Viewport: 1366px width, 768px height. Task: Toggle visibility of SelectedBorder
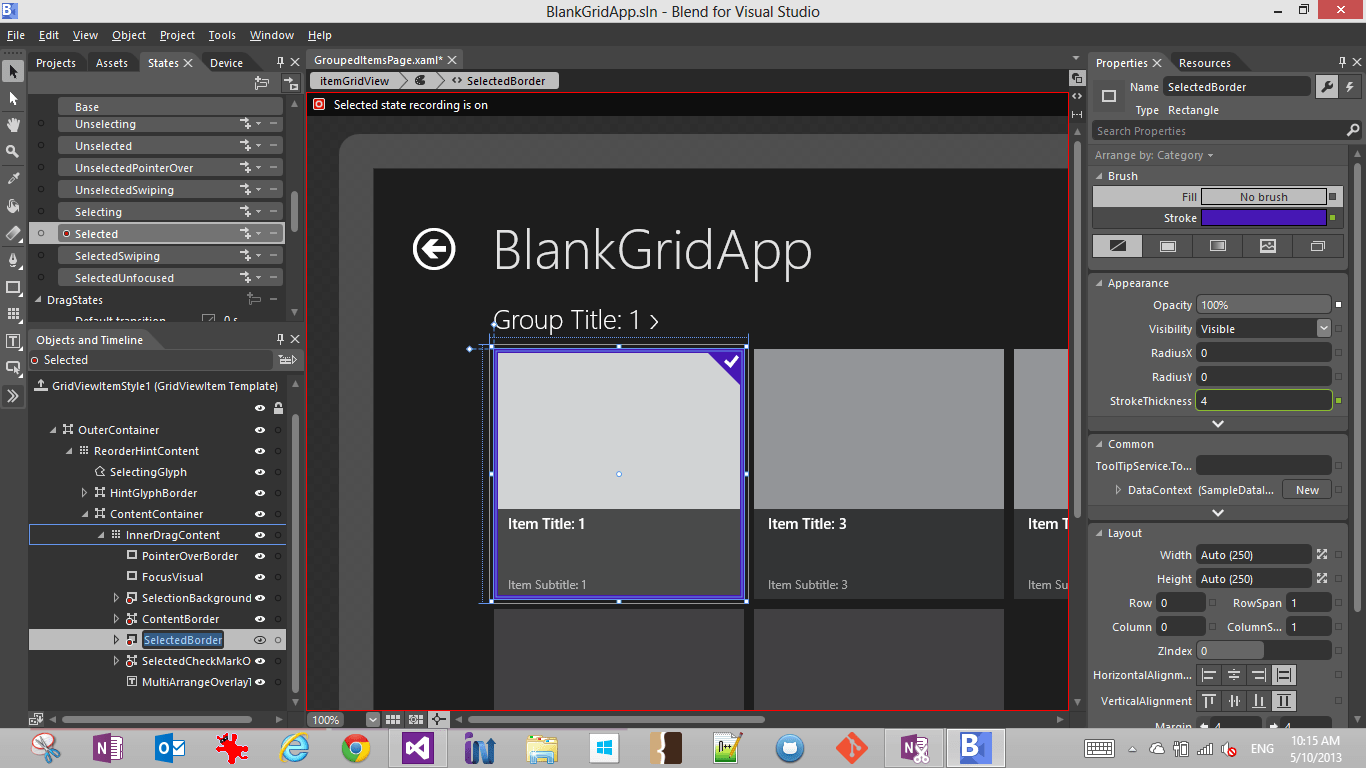(260, 640)
